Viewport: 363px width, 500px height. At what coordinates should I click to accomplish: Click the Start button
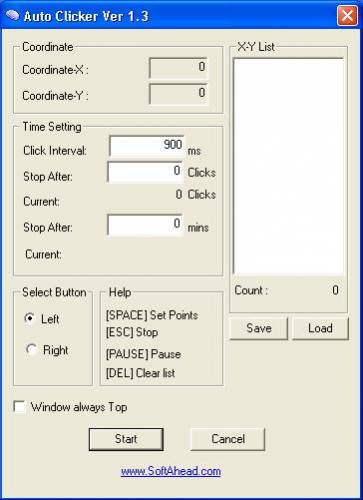click(x=126, y=439)
